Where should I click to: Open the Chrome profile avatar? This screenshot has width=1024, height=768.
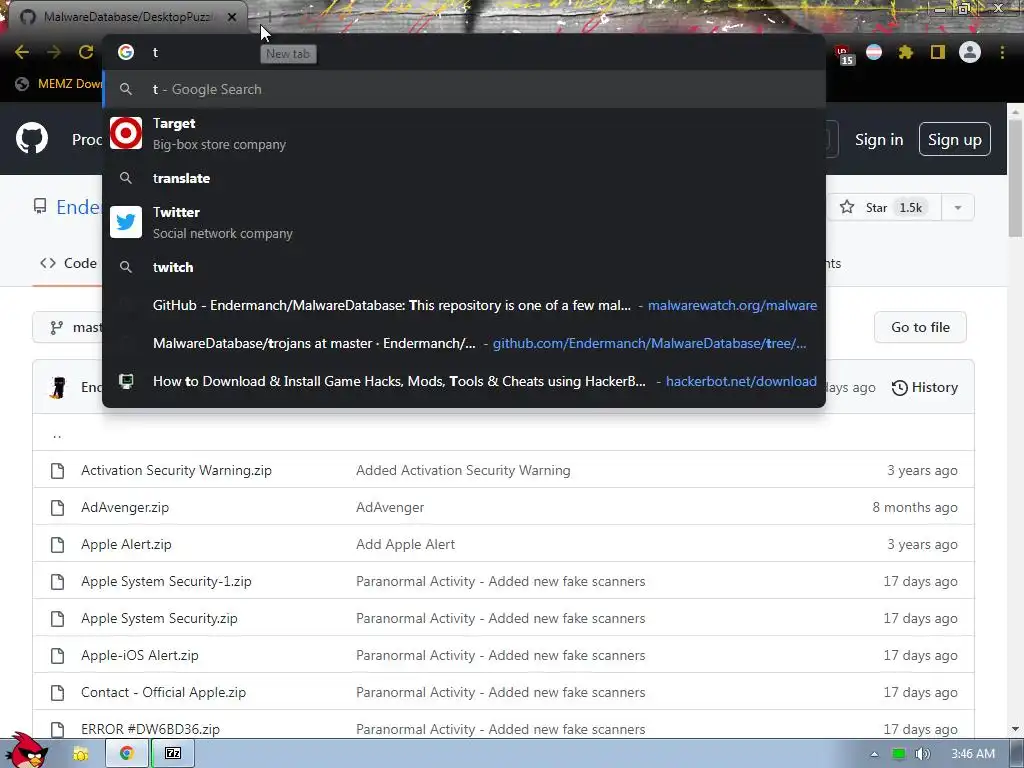tap(970, 52)
